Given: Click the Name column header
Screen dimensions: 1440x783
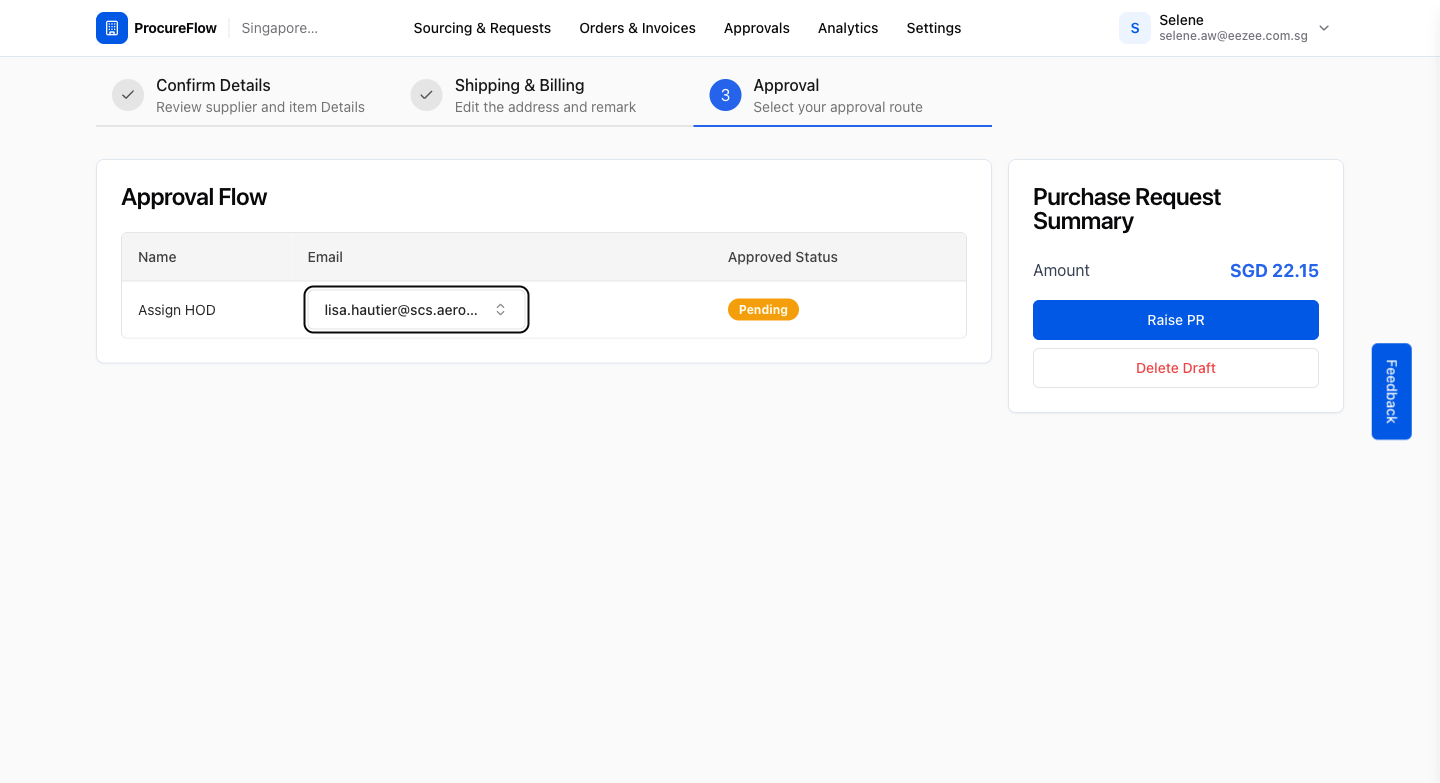Looking at the screenshot, I should pyautogui.click(x=157, y=257).
